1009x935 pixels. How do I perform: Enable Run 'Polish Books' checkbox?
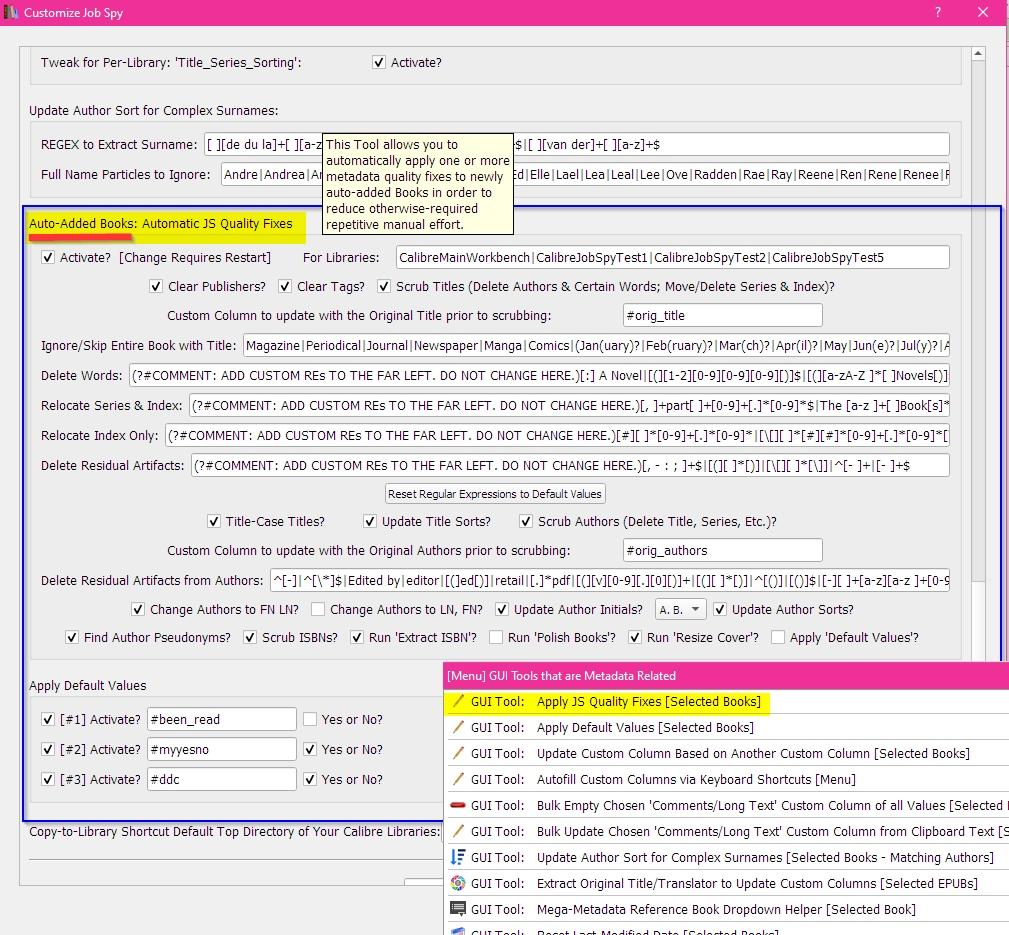pyautogui.click(x=495, y=637)
